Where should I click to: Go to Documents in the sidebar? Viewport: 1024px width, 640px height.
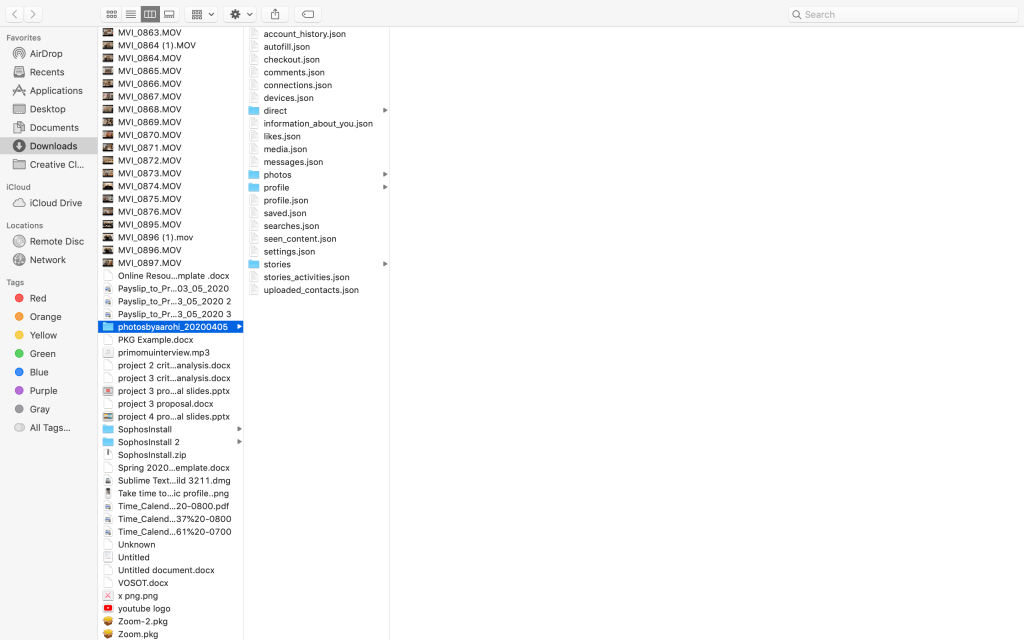tap(54, 128)
